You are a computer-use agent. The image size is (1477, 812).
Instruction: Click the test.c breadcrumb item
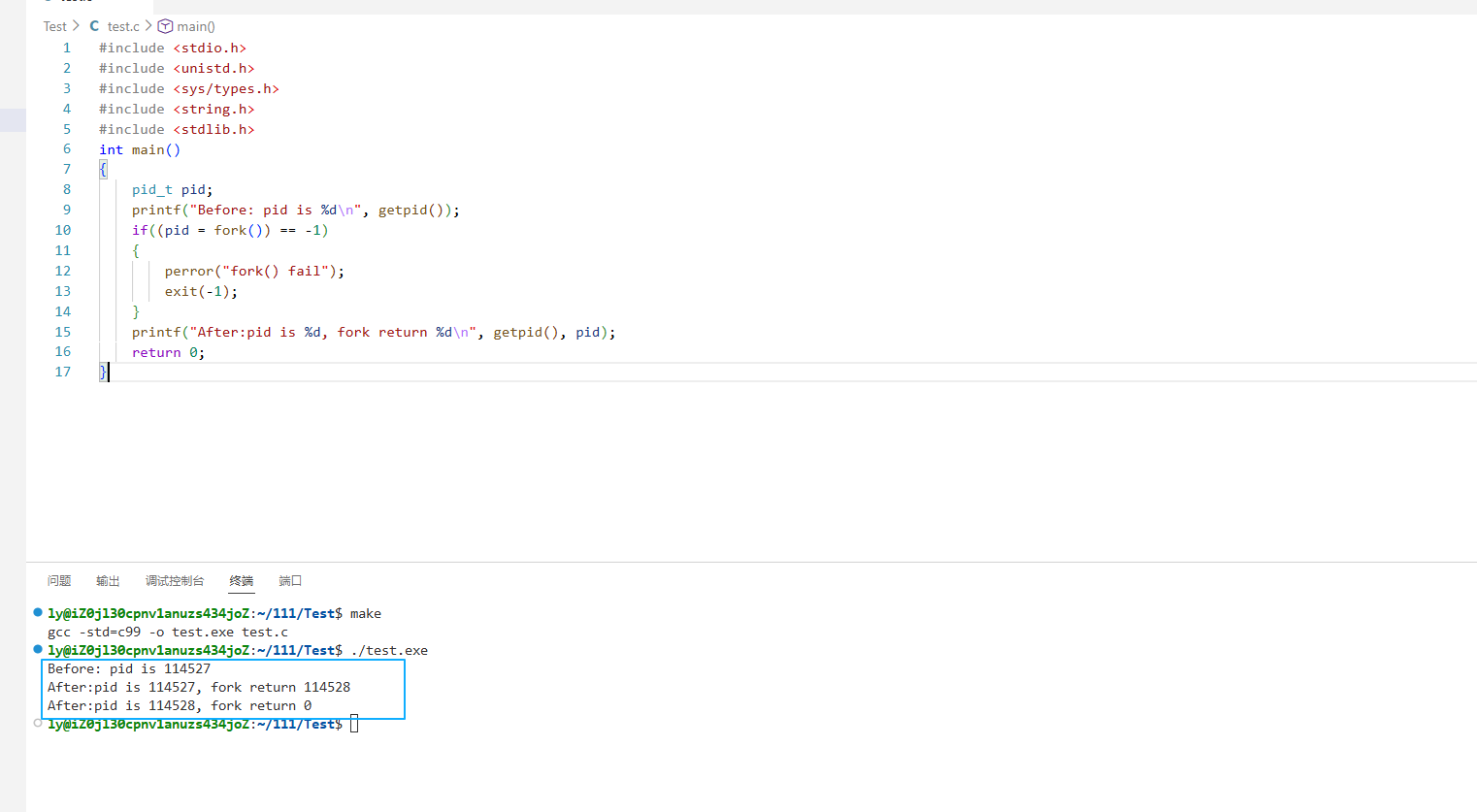123,26
